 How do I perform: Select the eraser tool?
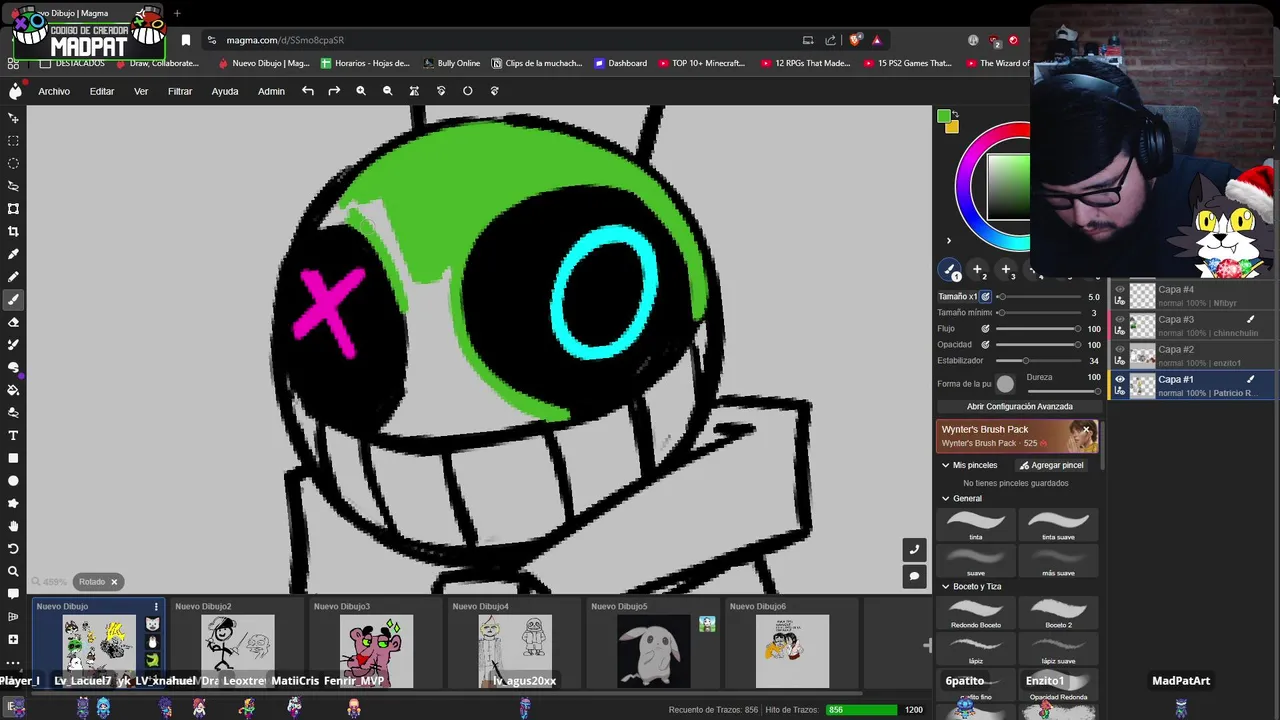pos(13,322)
